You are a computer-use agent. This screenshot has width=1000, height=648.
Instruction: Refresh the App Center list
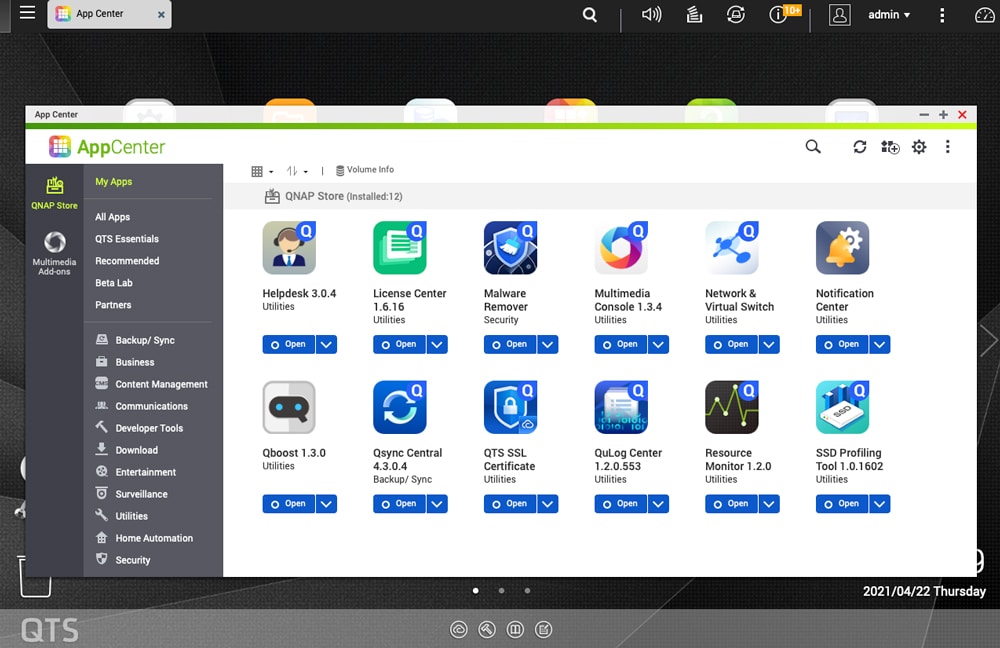[x=860, y=147]
